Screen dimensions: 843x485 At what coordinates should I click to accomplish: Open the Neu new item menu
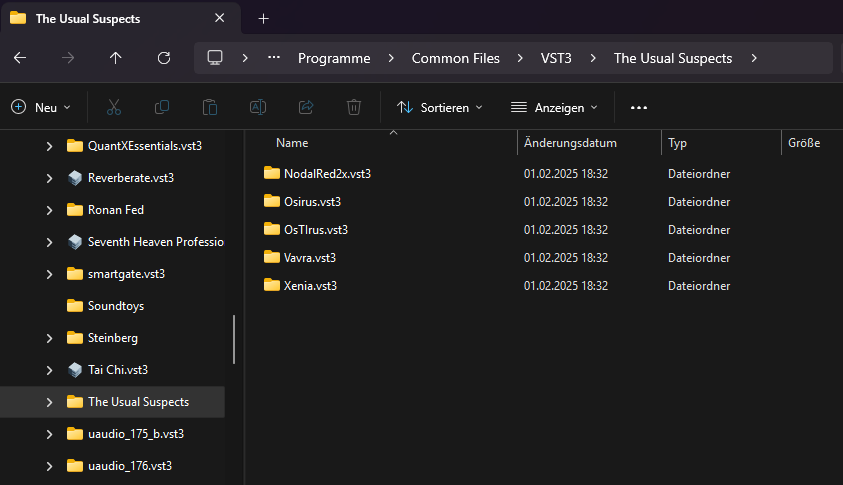pyautogui.click(x=41, y=107)
